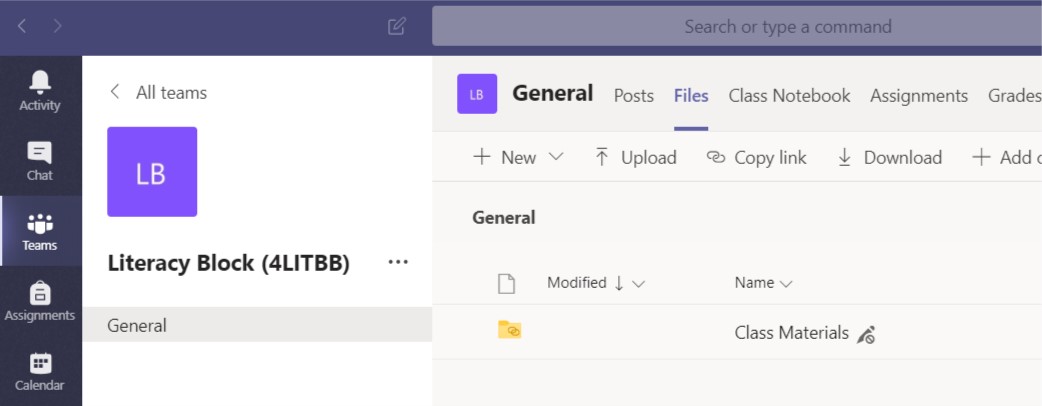Open the Class Materials folder name
The image size is (1042, 406).
coord(791,332)
